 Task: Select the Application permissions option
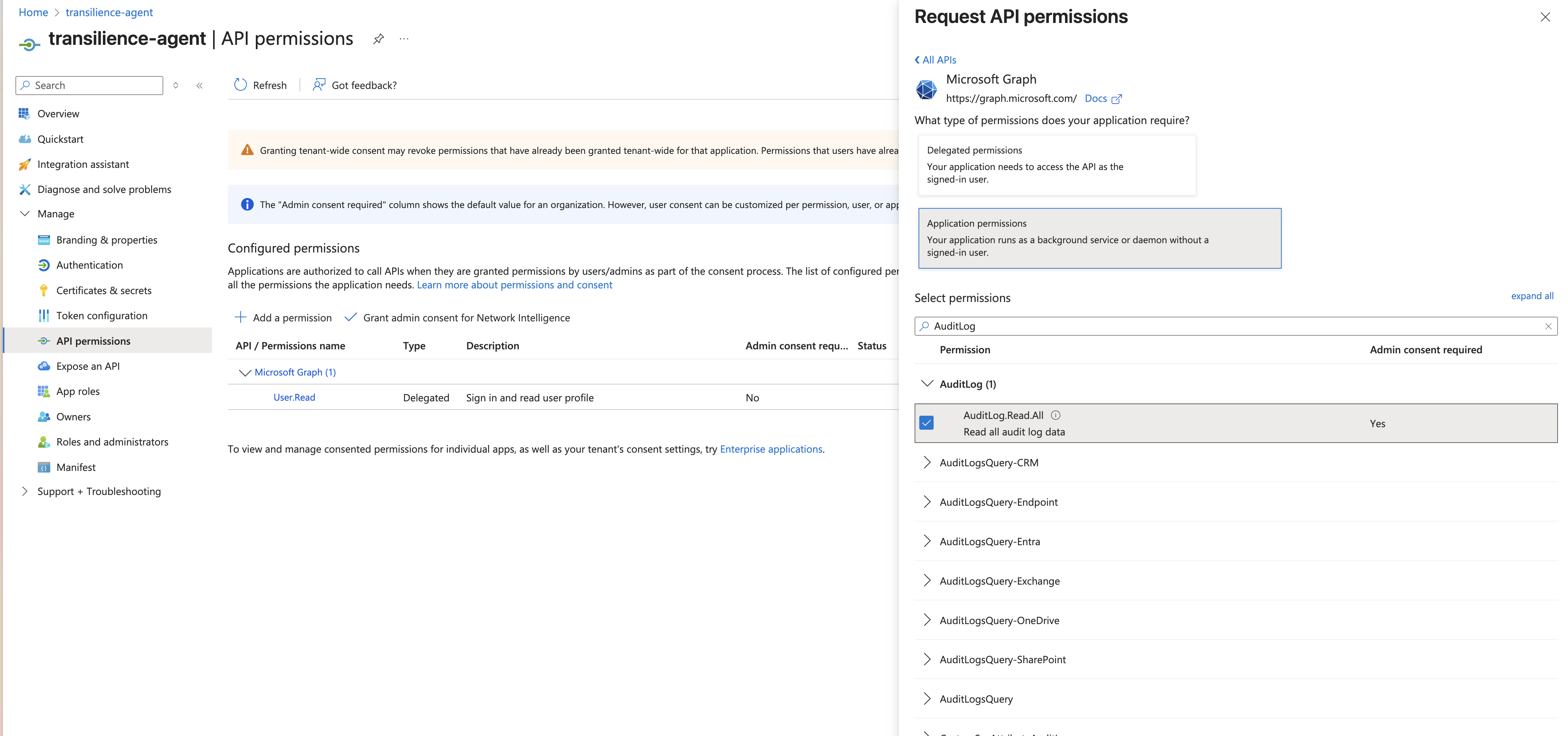point(1099,239)
